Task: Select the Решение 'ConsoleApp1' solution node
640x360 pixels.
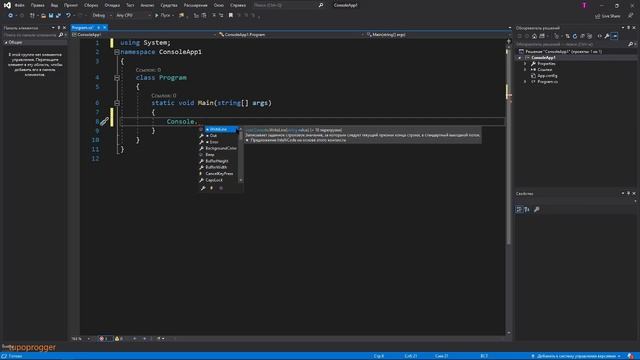Action: coord(563,51)
